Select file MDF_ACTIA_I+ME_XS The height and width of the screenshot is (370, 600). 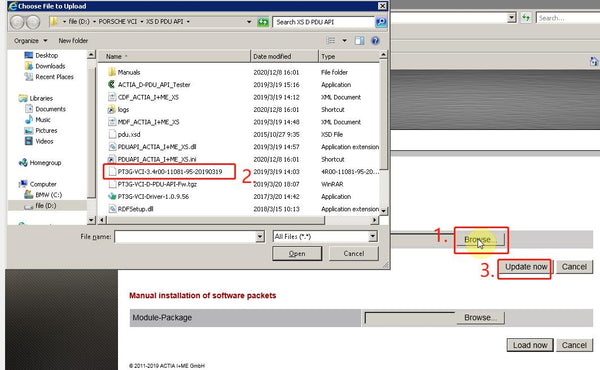pos(148,122)
